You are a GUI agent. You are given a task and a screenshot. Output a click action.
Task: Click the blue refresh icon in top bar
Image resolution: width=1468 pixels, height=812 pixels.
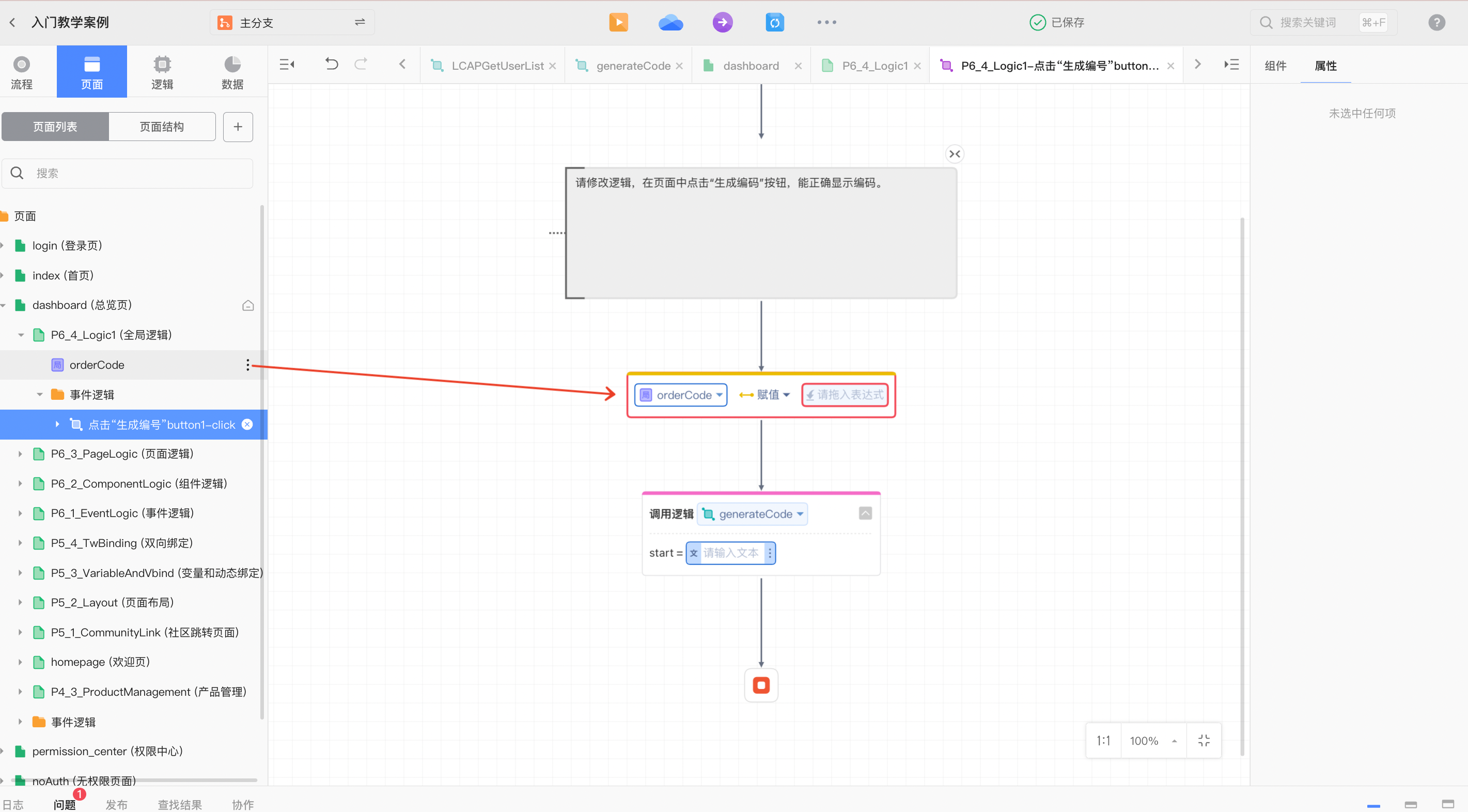[x=774, y=22]
